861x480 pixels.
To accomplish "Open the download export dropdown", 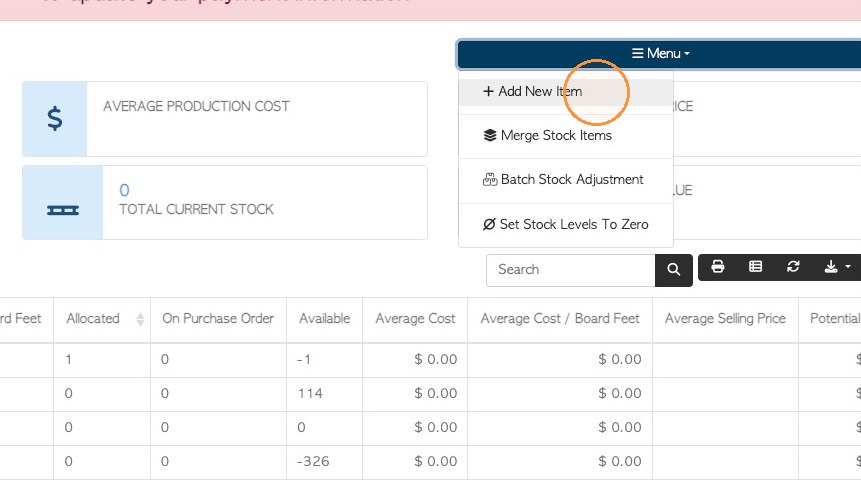I will coord(837,267).
